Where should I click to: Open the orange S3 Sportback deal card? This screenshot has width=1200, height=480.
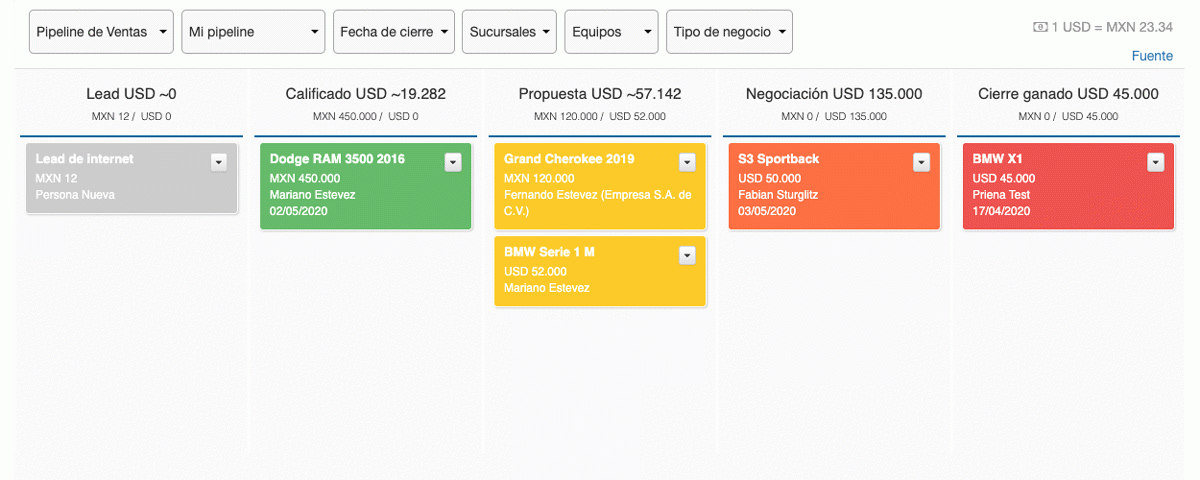(x=834, y=186)
